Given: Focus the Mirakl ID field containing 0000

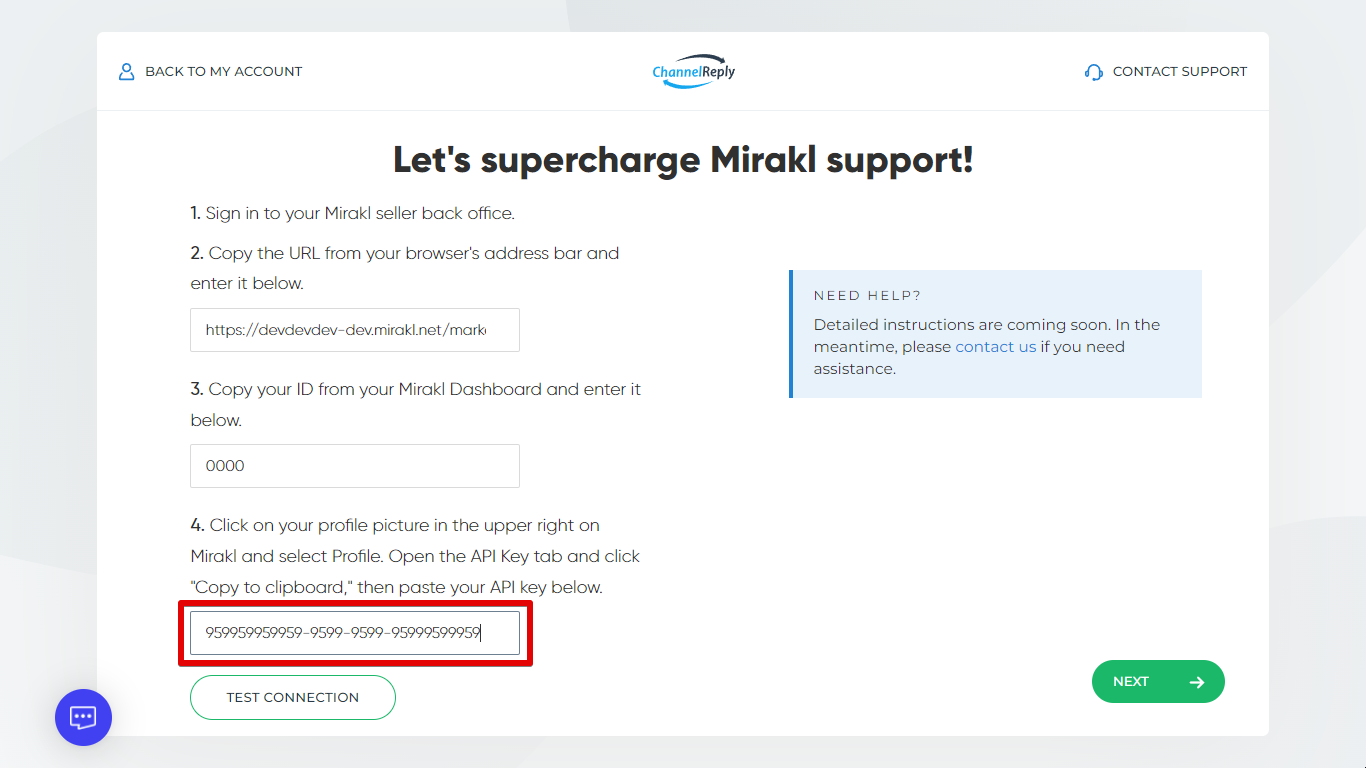Looking at the screenshot, I should pyautogui.click(x=355, y=466).
